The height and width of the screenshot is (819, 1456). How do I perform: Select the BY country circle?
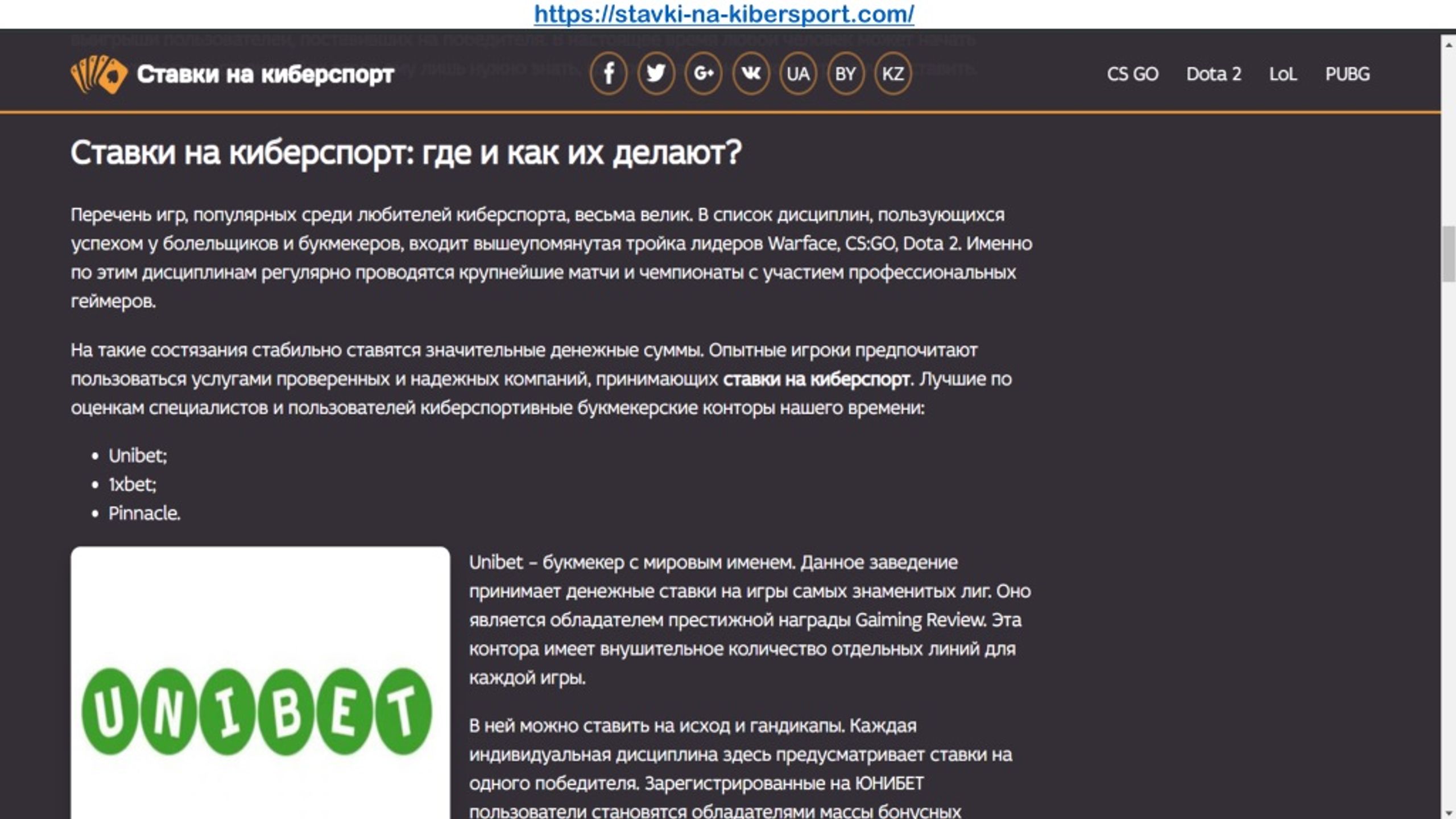(x=845, y=73)
